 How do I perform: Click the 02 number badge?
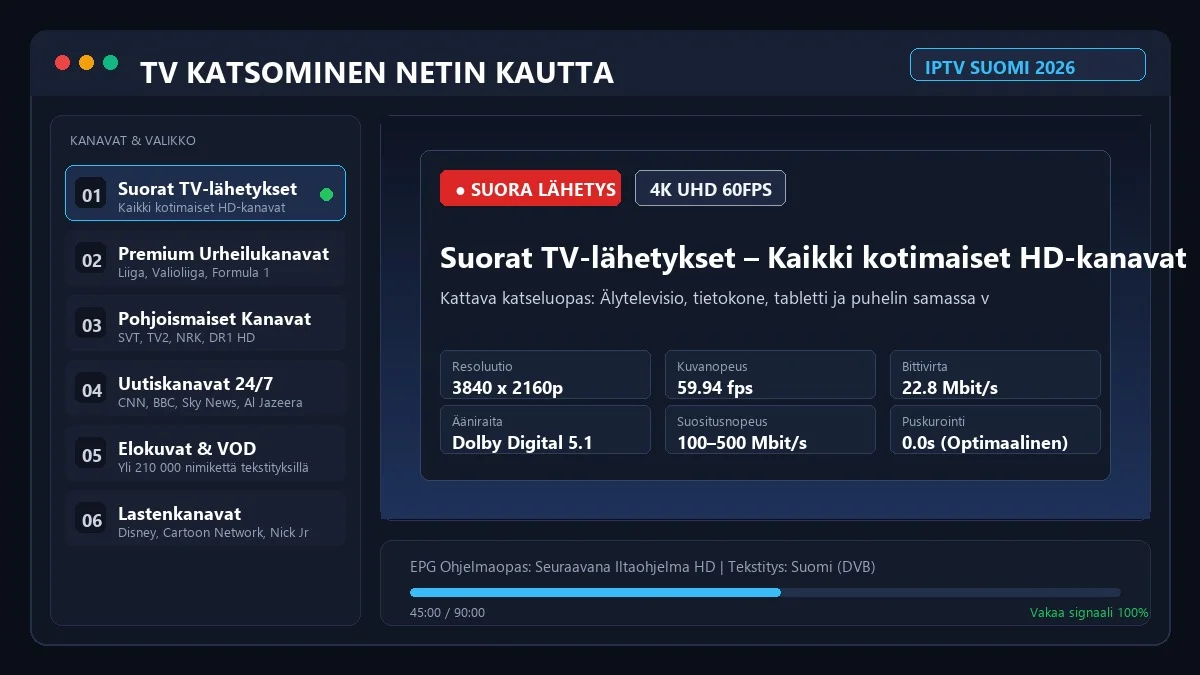92,260
